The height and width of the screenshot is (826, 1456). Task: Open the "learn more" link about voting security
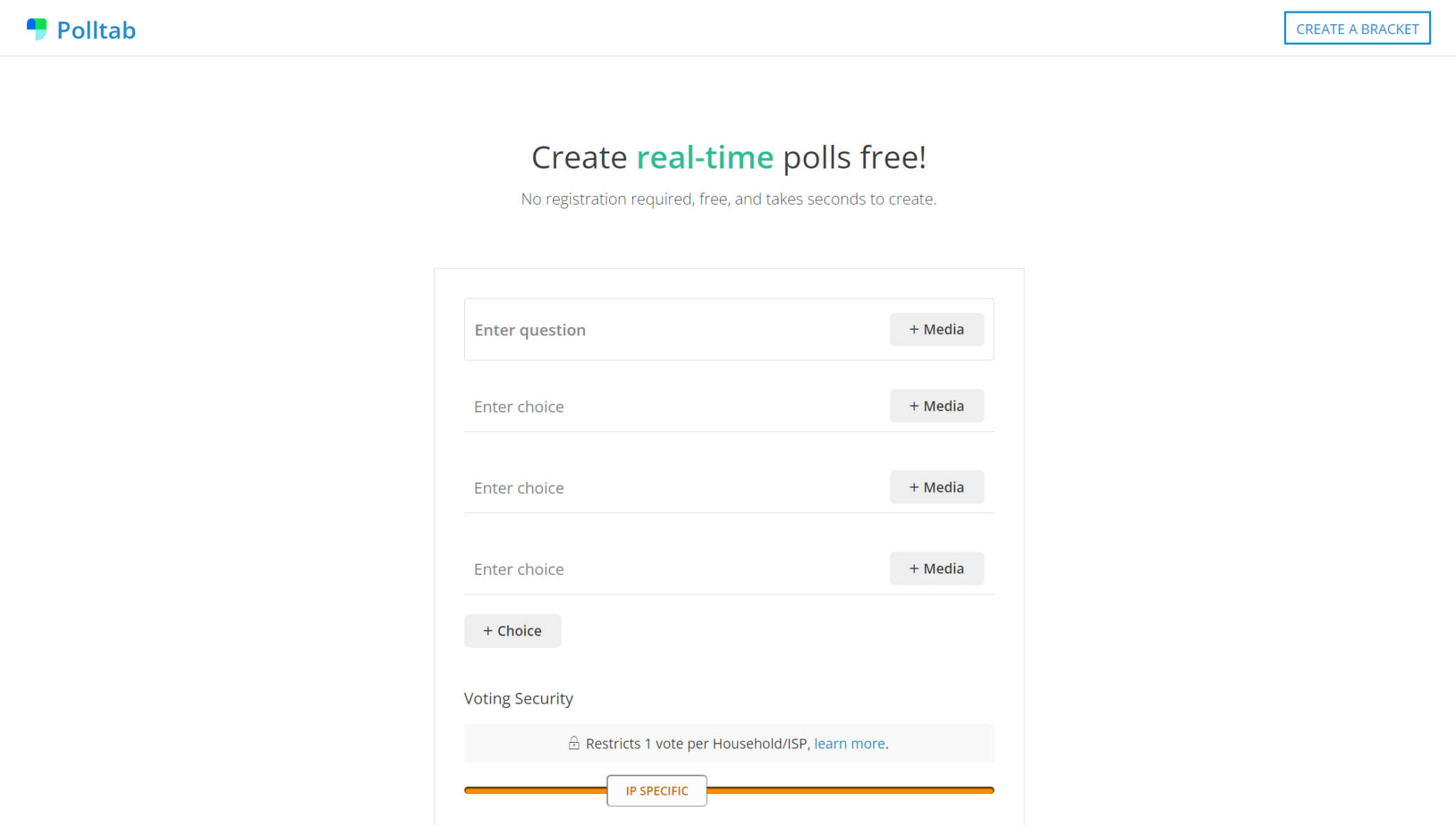click(849, 744)
